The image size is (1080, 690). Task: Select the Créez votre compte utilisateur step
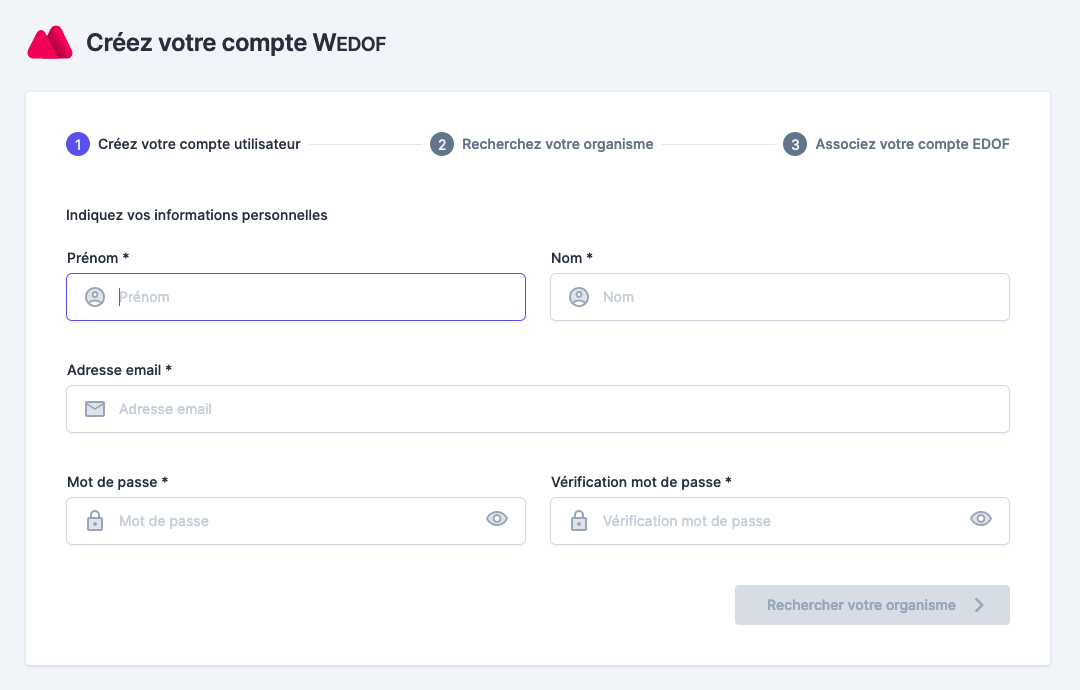[199, 144]
